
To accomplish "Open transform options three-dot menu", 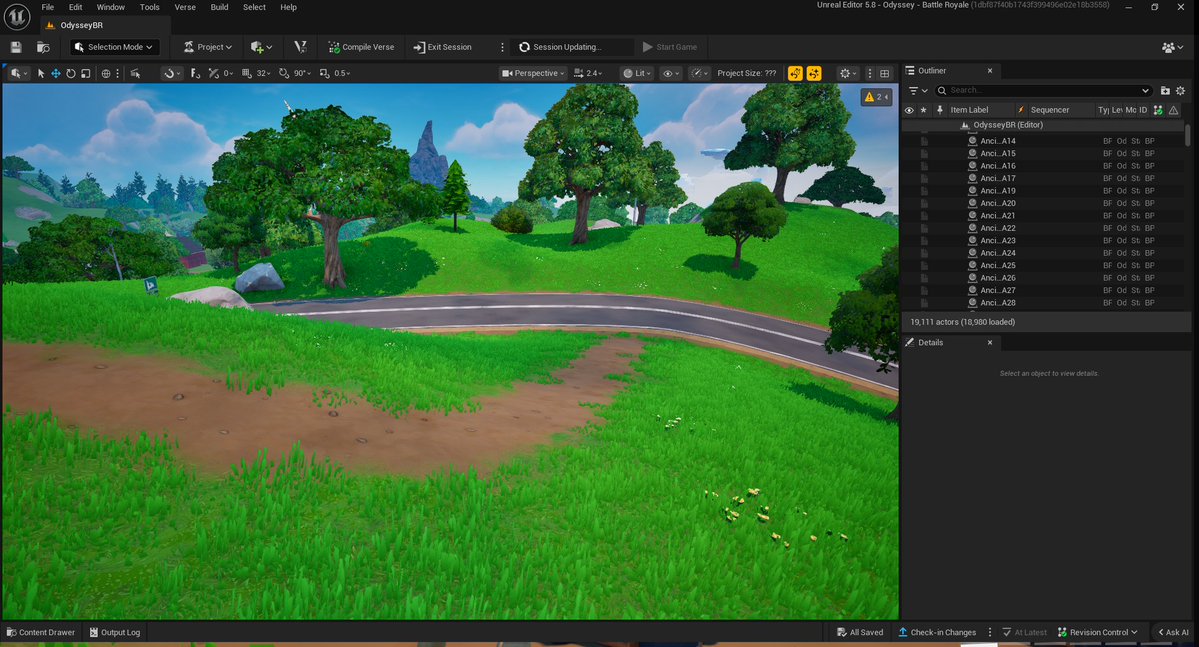I will coord(117,73).
